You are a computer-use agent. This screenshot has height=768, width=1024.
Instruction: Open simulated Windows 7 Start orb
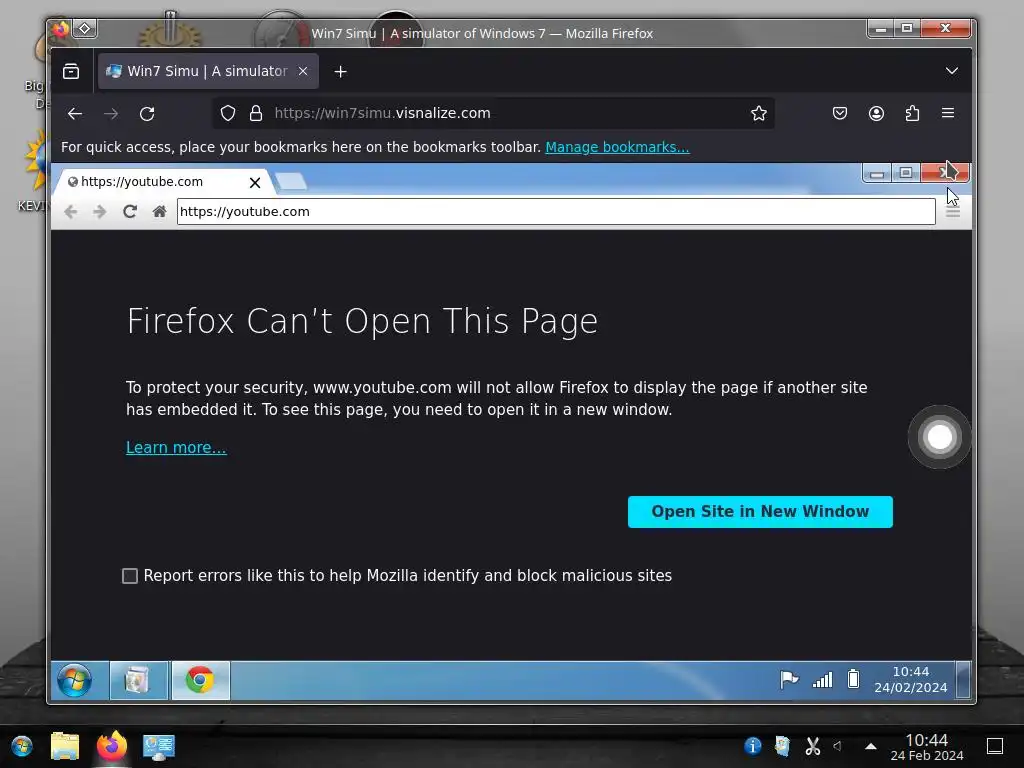[x=74, y=680]
